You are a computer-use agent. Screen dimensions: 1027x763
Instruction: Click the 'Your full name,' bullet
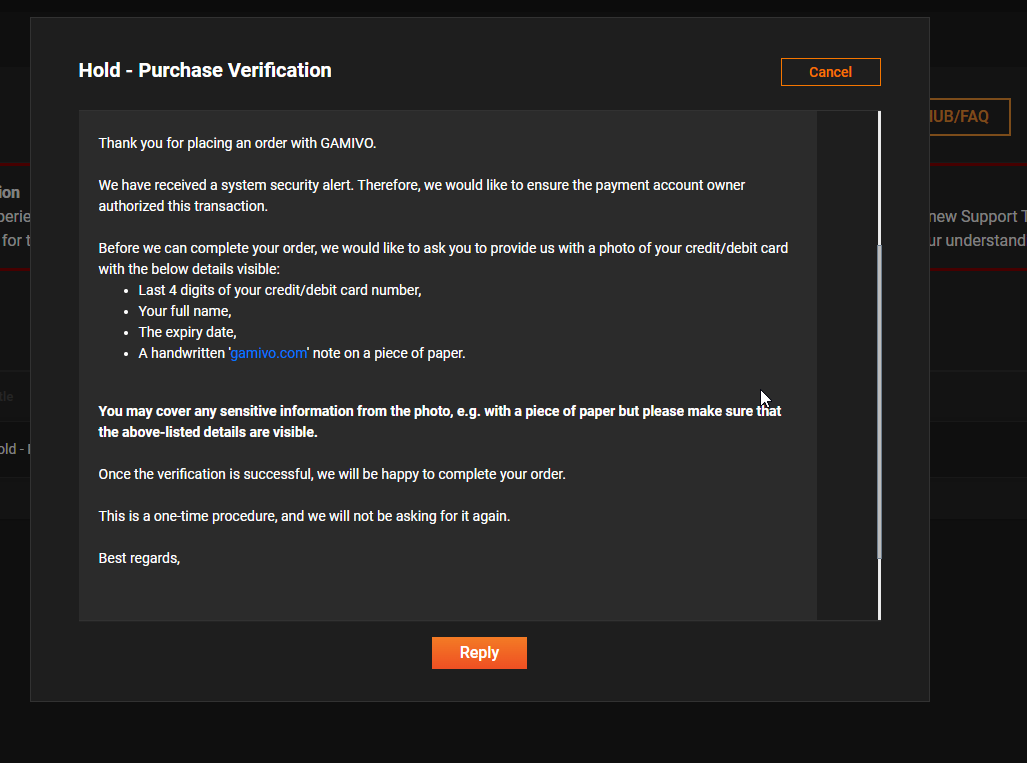[x=185, y=311]
